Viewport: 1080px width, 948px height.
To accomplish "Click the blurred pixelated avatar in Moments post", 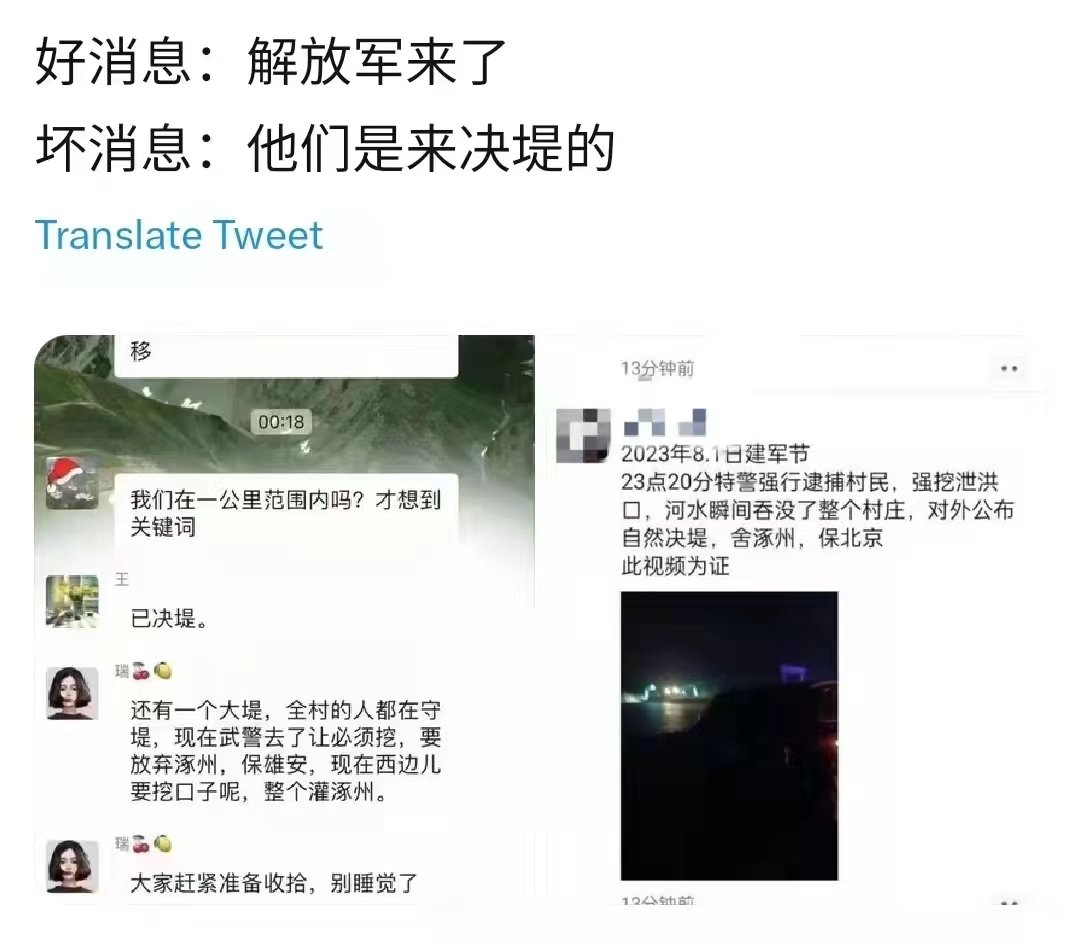I will coord(583,435).
